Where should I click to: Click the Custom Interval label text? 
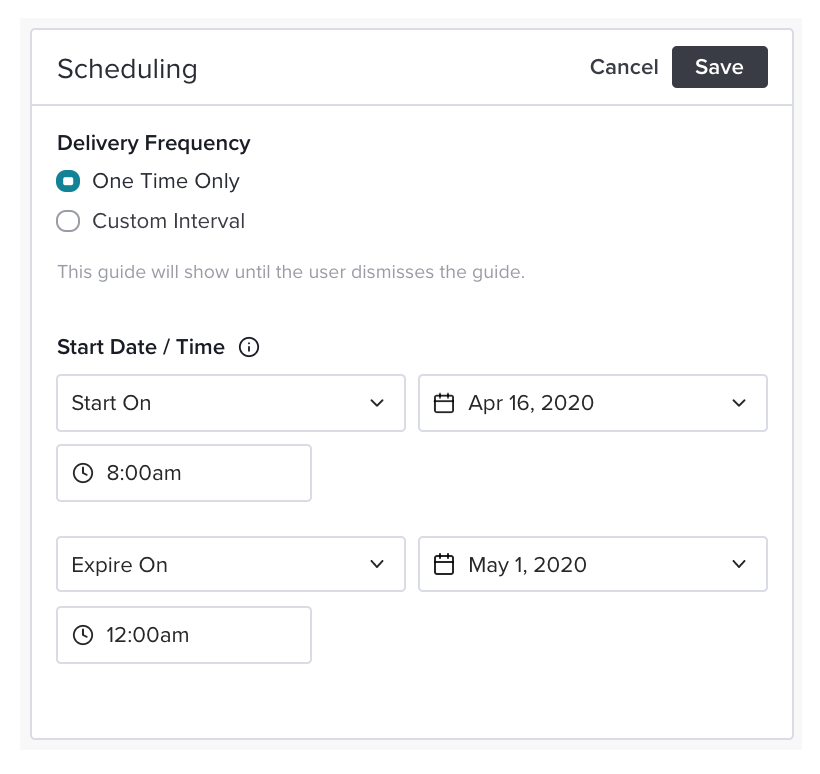point(168,221)
